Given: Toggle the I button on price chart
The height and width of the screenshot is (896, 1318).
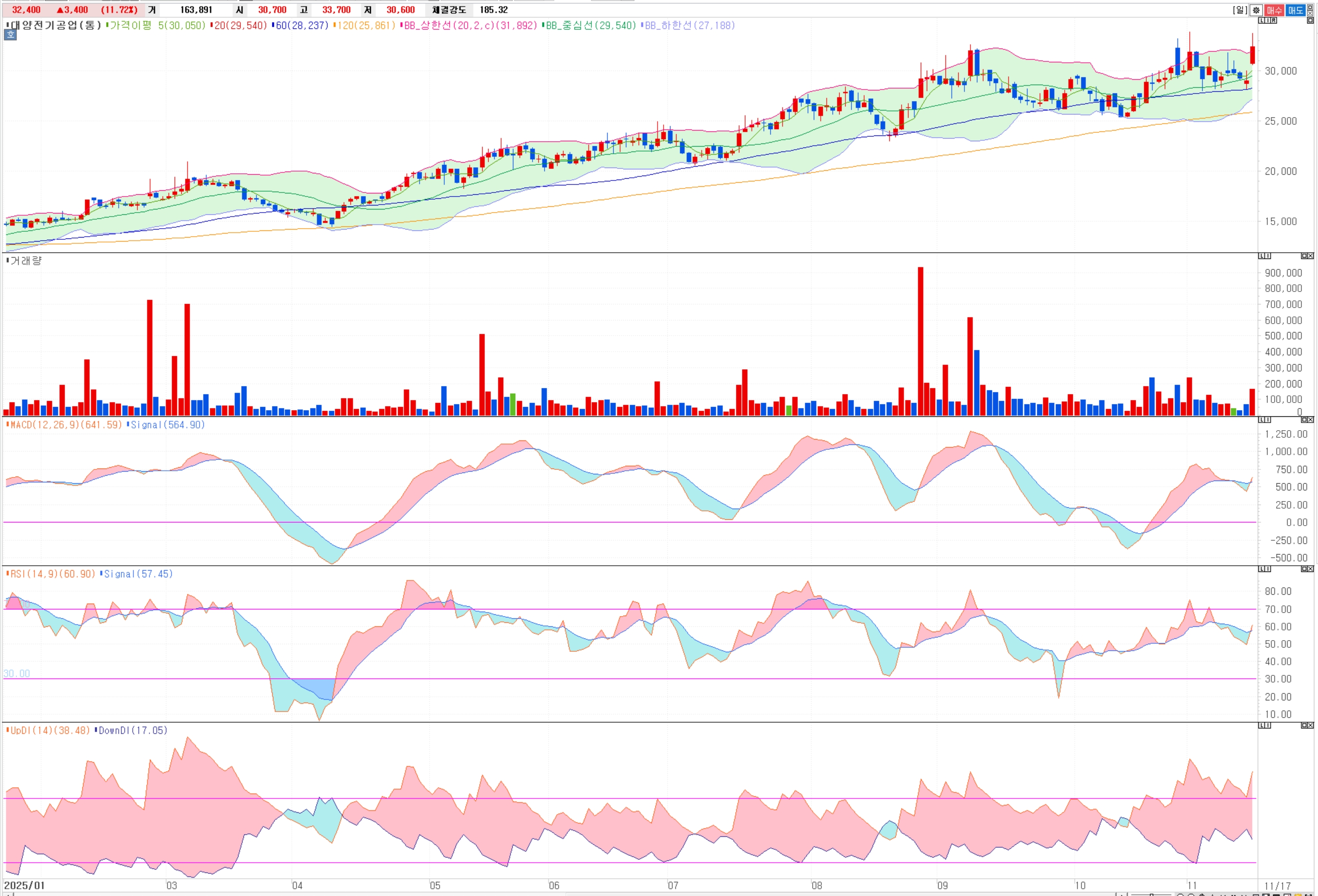Looking at the screenshot, I should [1268, 21].
